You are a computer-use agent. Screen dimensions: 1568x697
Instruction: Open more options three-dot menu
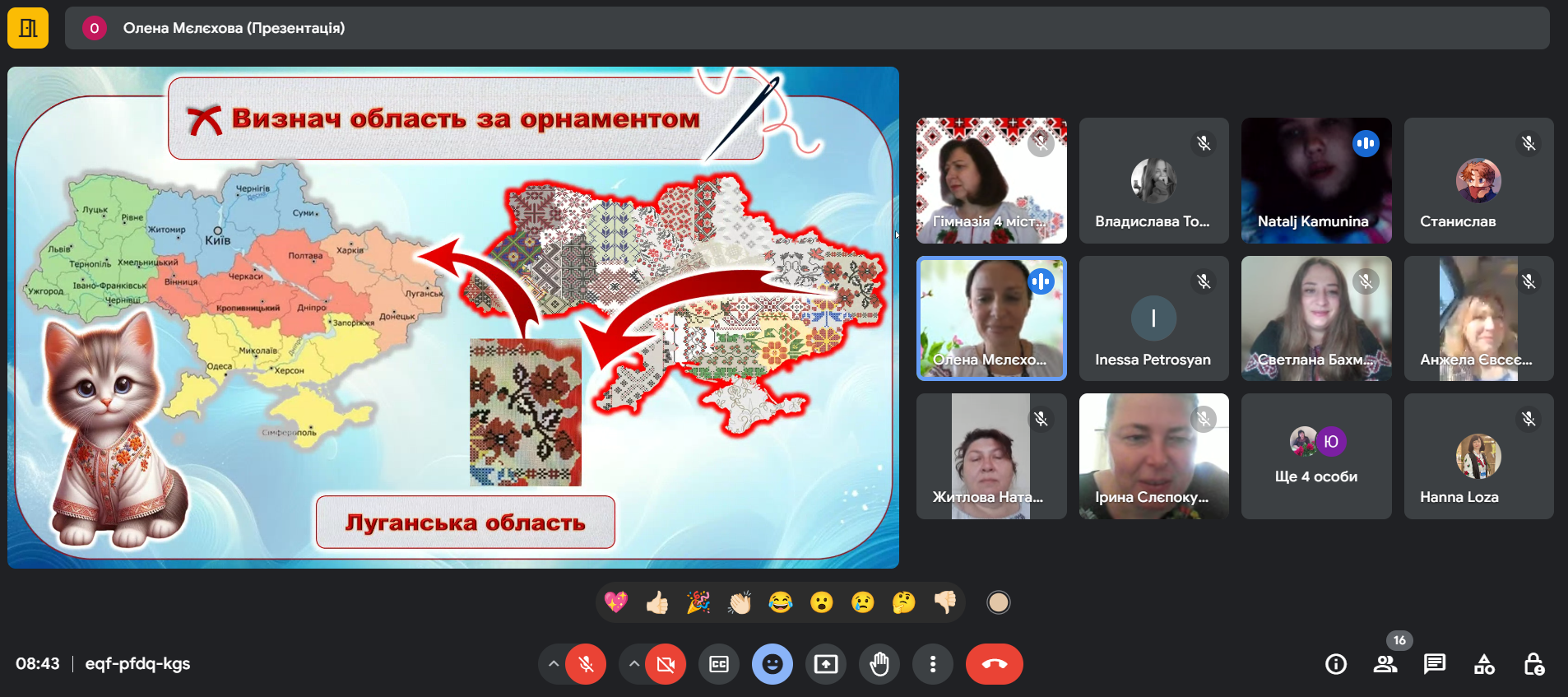[x=933, y=664]
